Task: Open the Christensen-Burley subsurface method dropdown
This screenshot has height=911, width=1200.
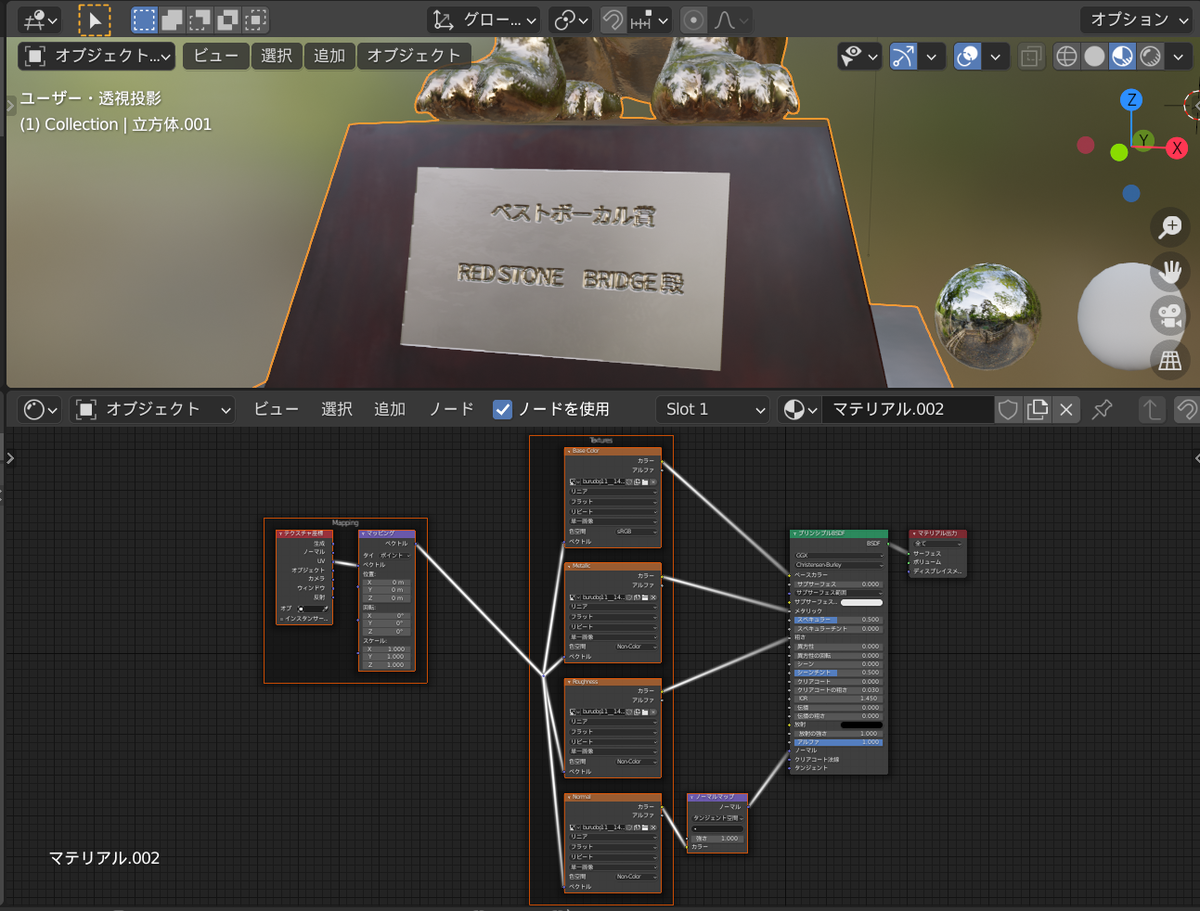Action: (838, 565)
